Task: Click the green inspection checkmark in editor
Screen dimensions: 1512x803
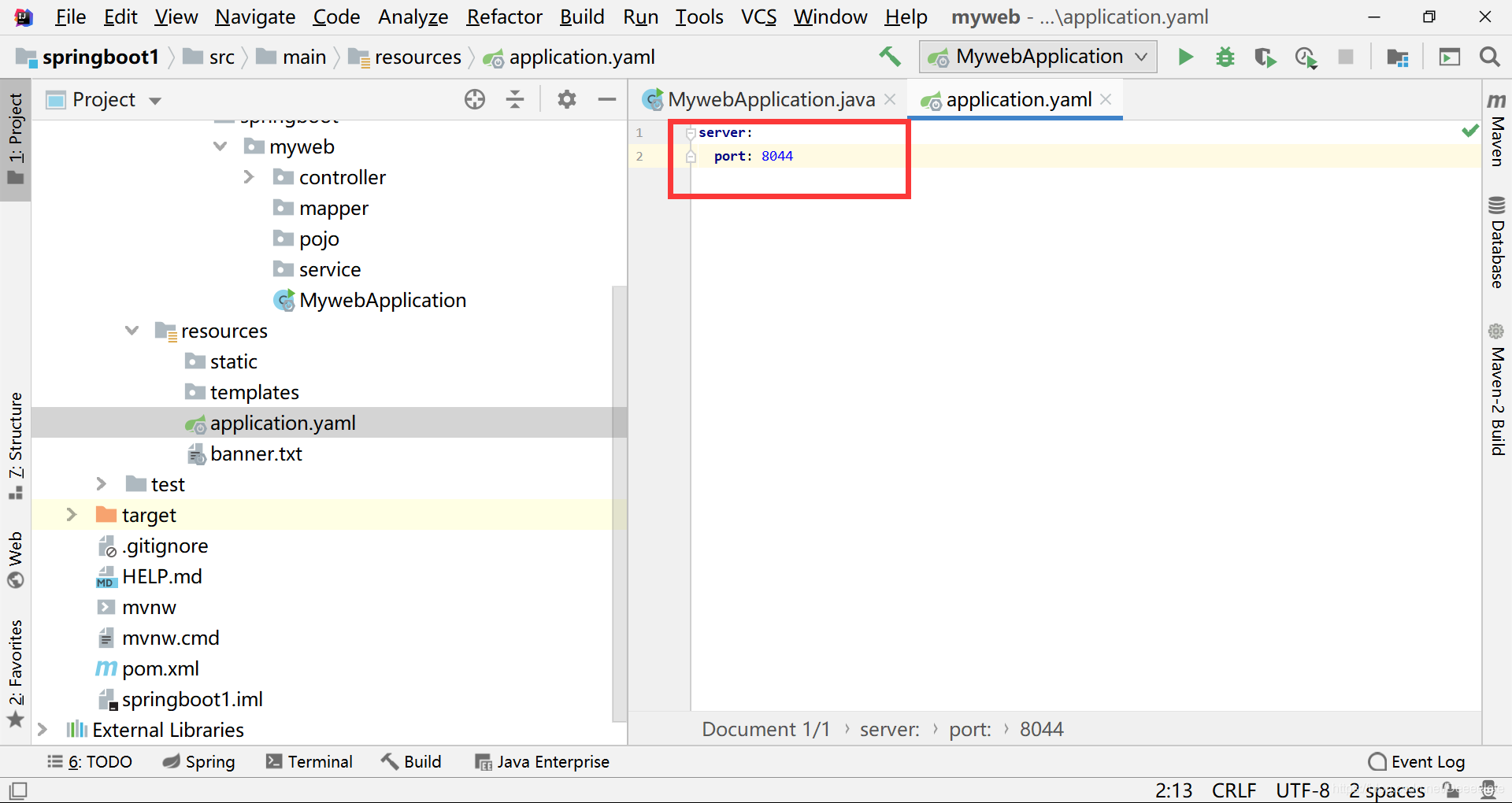Action: [x=1469, y=131]
